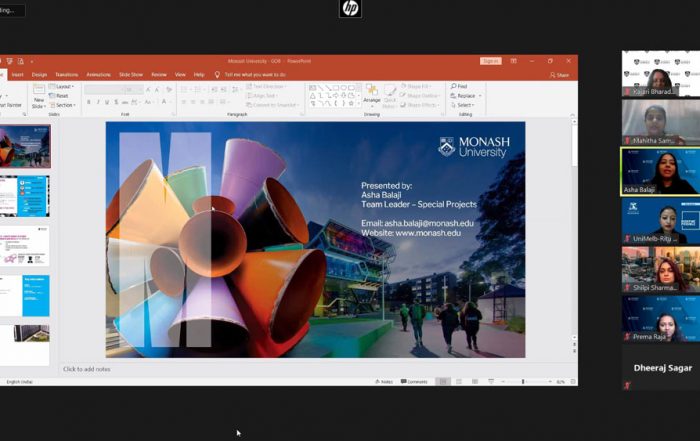Screen dimensions: 700x441
Task: Click the Fit slide to window icon
Action: click(573, 382)
